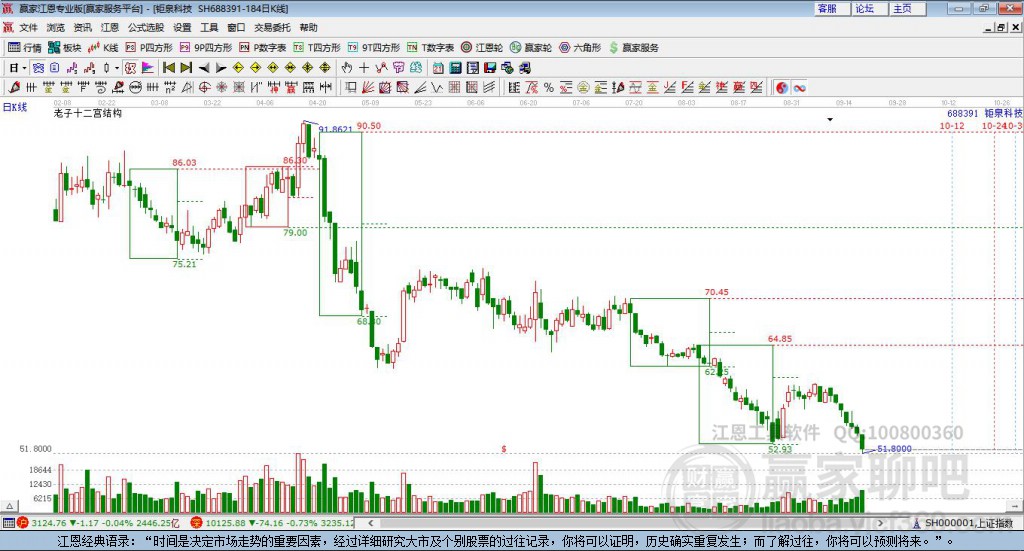Screen dimensions: 1024x551
Task: Open the 公式选股 menu
Action: tap(146, 27)
